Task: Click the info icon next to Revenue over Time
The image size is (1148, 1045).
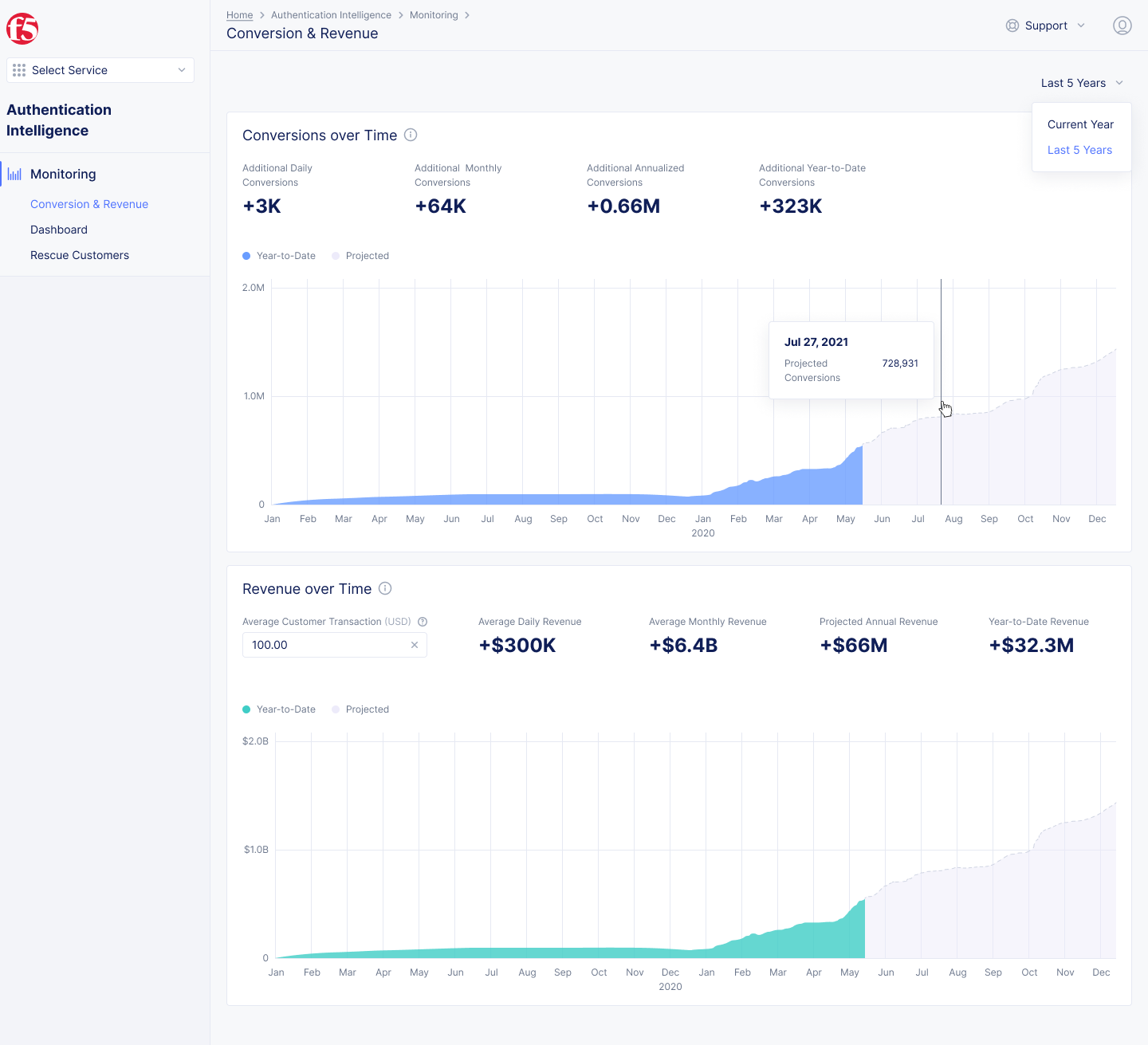Action: coord(385,588)
